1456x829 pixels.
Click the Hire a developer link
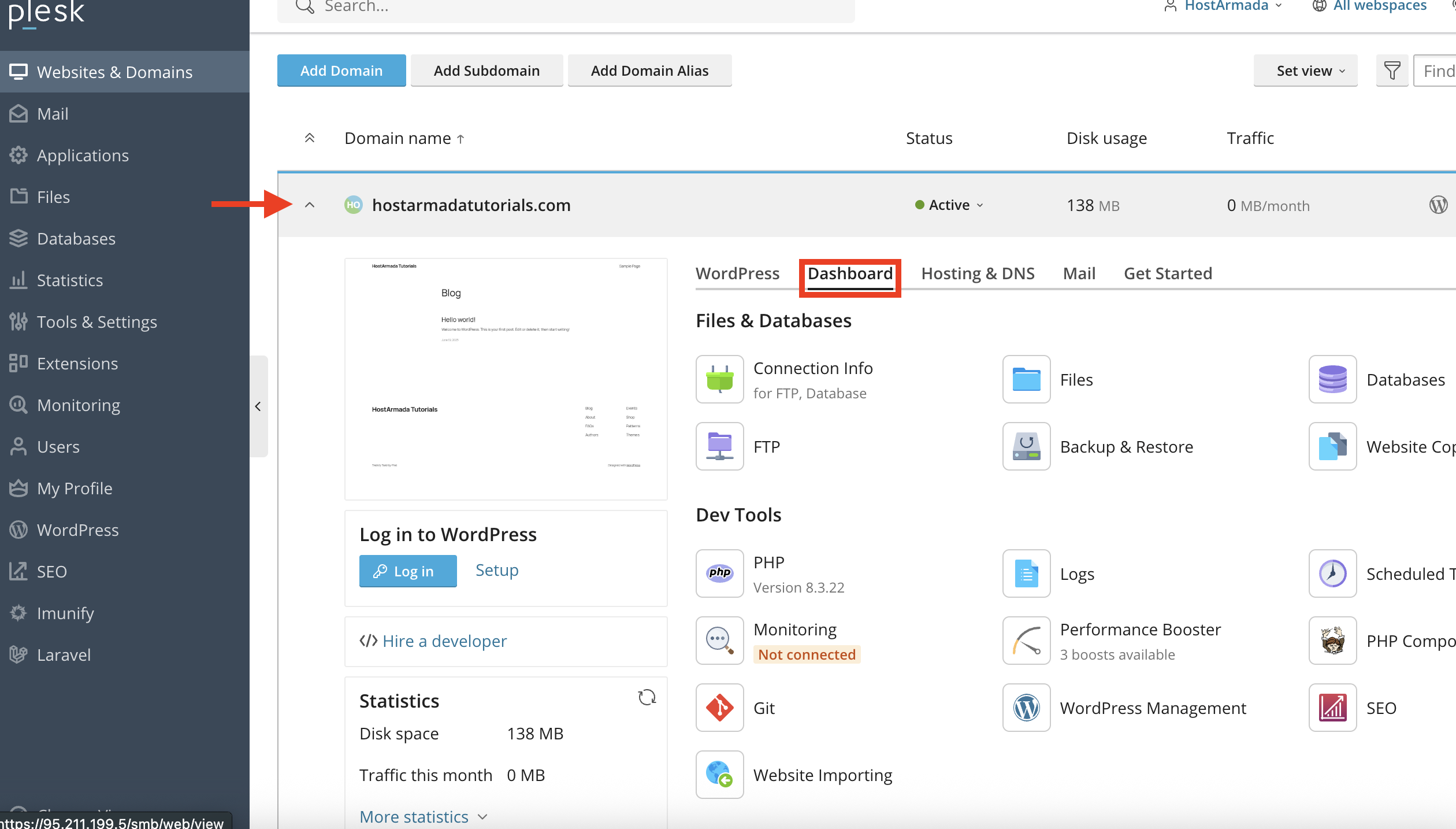(444, 641)
